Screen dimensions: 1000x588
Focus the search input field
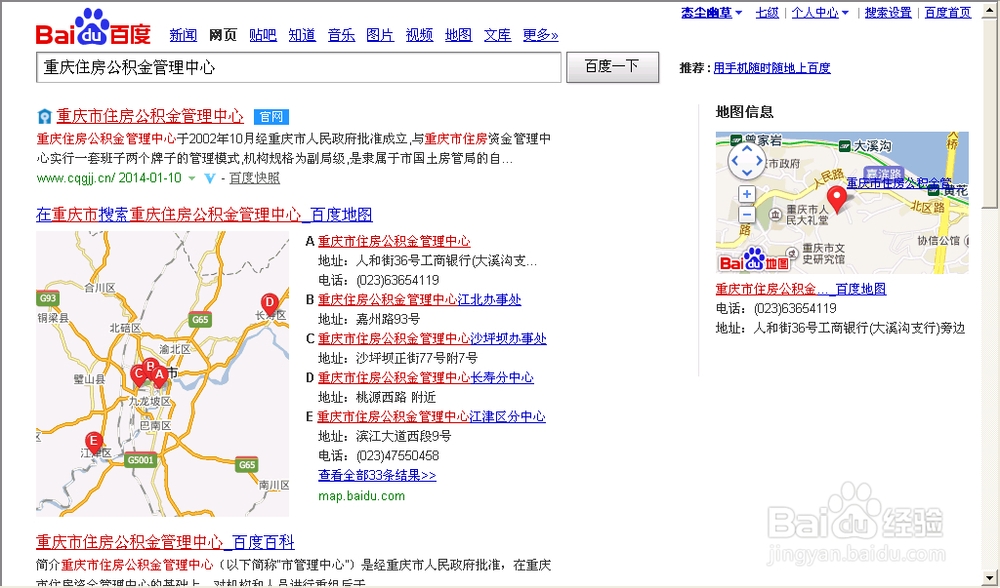coord(298,67)
